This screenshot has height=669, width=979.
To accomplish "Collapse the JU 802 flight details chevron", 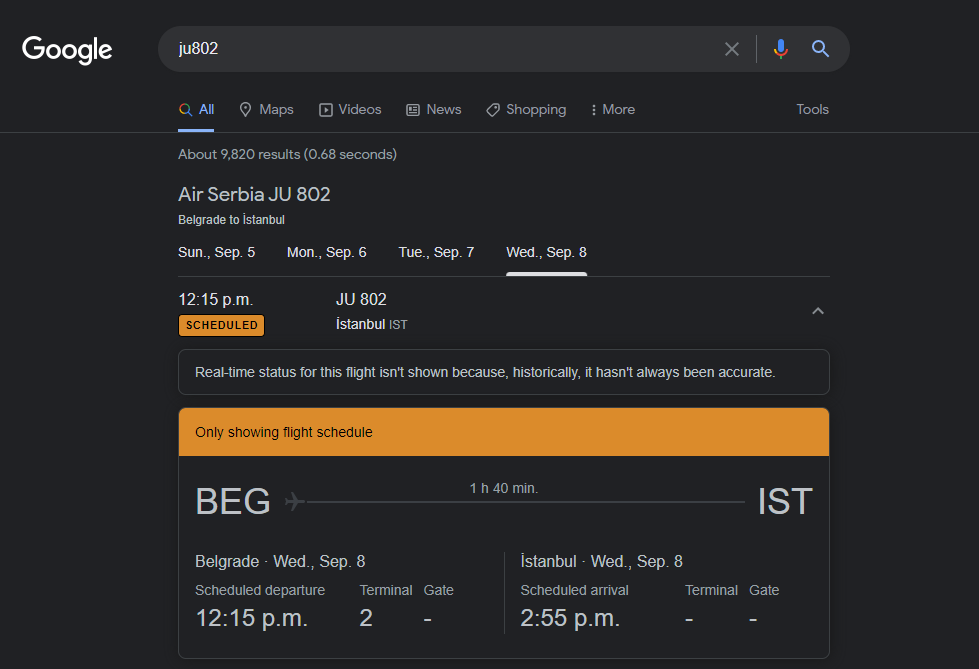I will pos(818,311).
